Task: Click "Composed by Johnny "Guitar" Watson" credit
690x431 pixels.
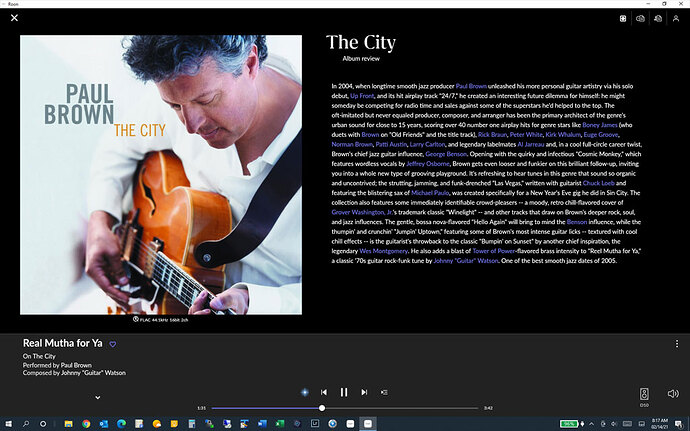Action: coord(74,373)
